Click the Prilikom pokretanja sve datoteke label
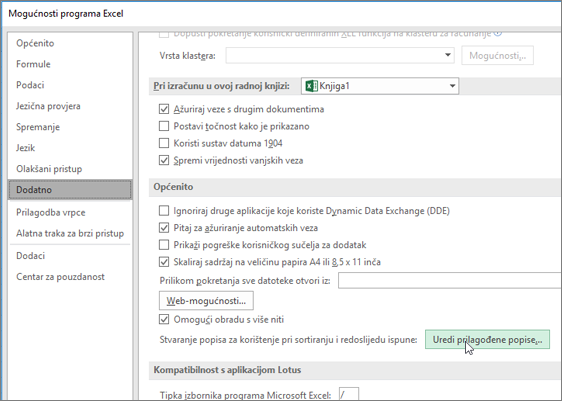Screen dimensions: 562x401 (245, 281)
